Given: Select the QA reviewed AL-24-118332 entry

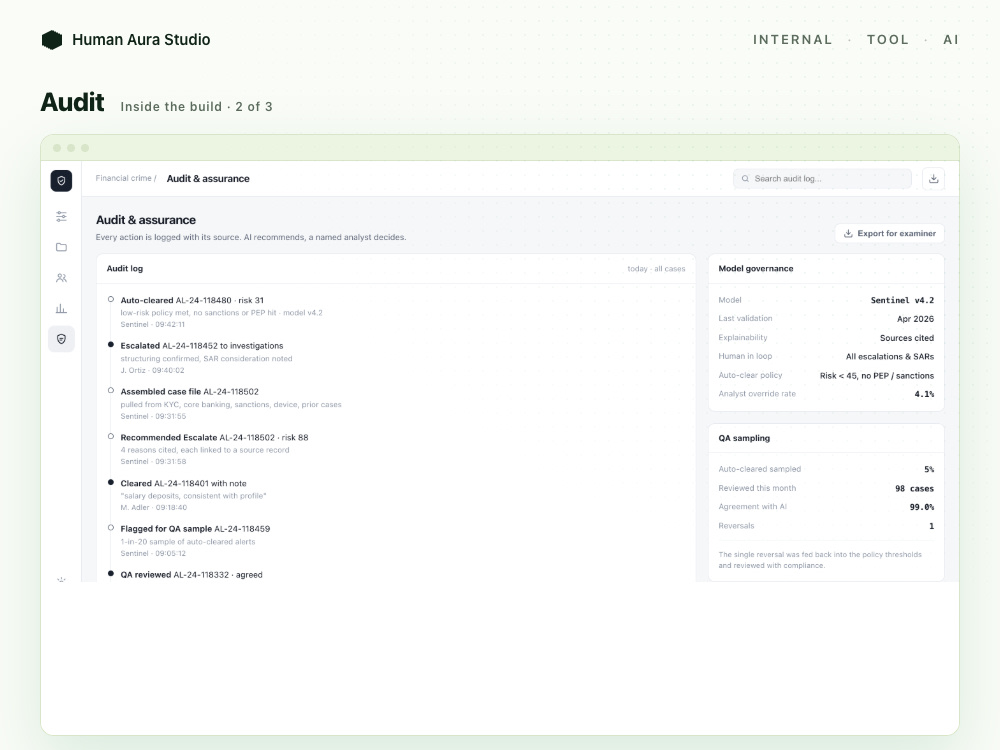Looking at the screenshot, I should (x=191, y=575).
